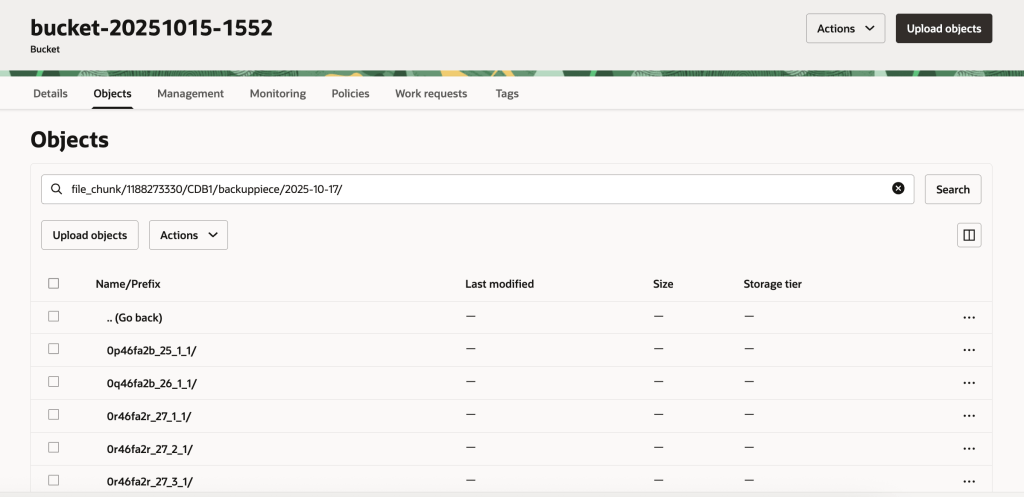This screenshot has width=1024, height=497.
Task: Switch to the Management tab
Action: pyautogui.click(x=190, y=93)
